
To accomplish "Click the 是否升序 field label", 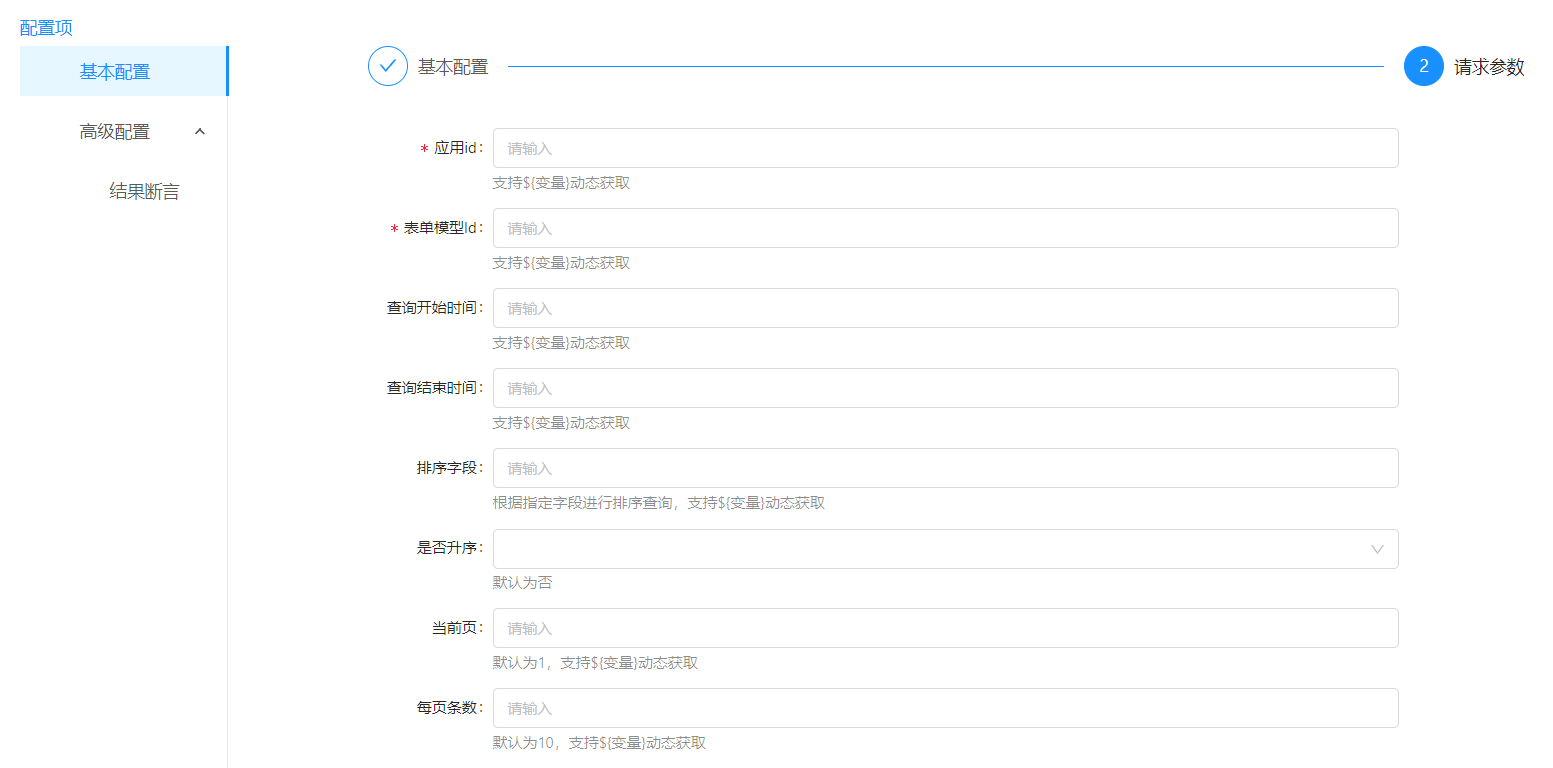I will [x=450, y=548].
